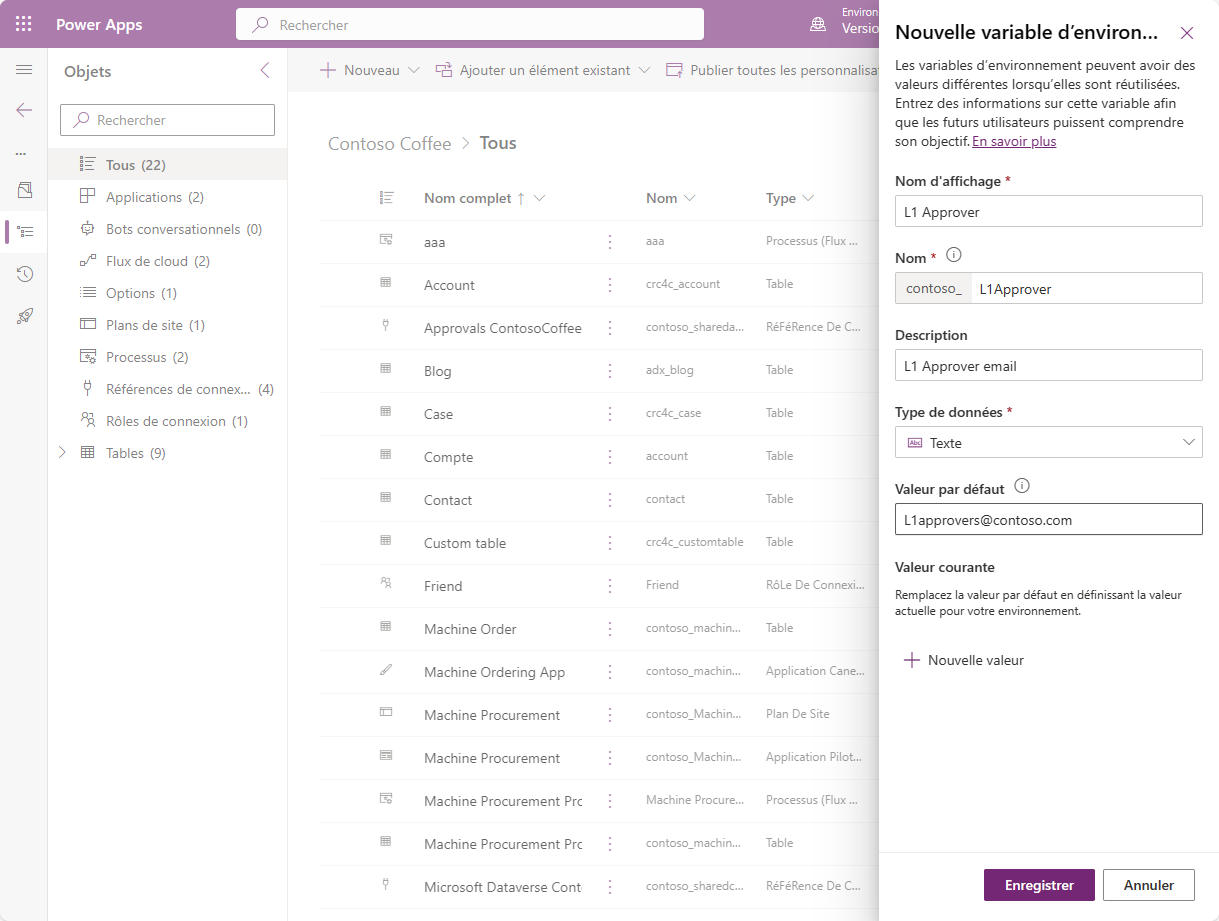The width and height of the screenshot is (1219, 921).
Task: Click the list type column header icon
Action: click(x=386, y=198)
